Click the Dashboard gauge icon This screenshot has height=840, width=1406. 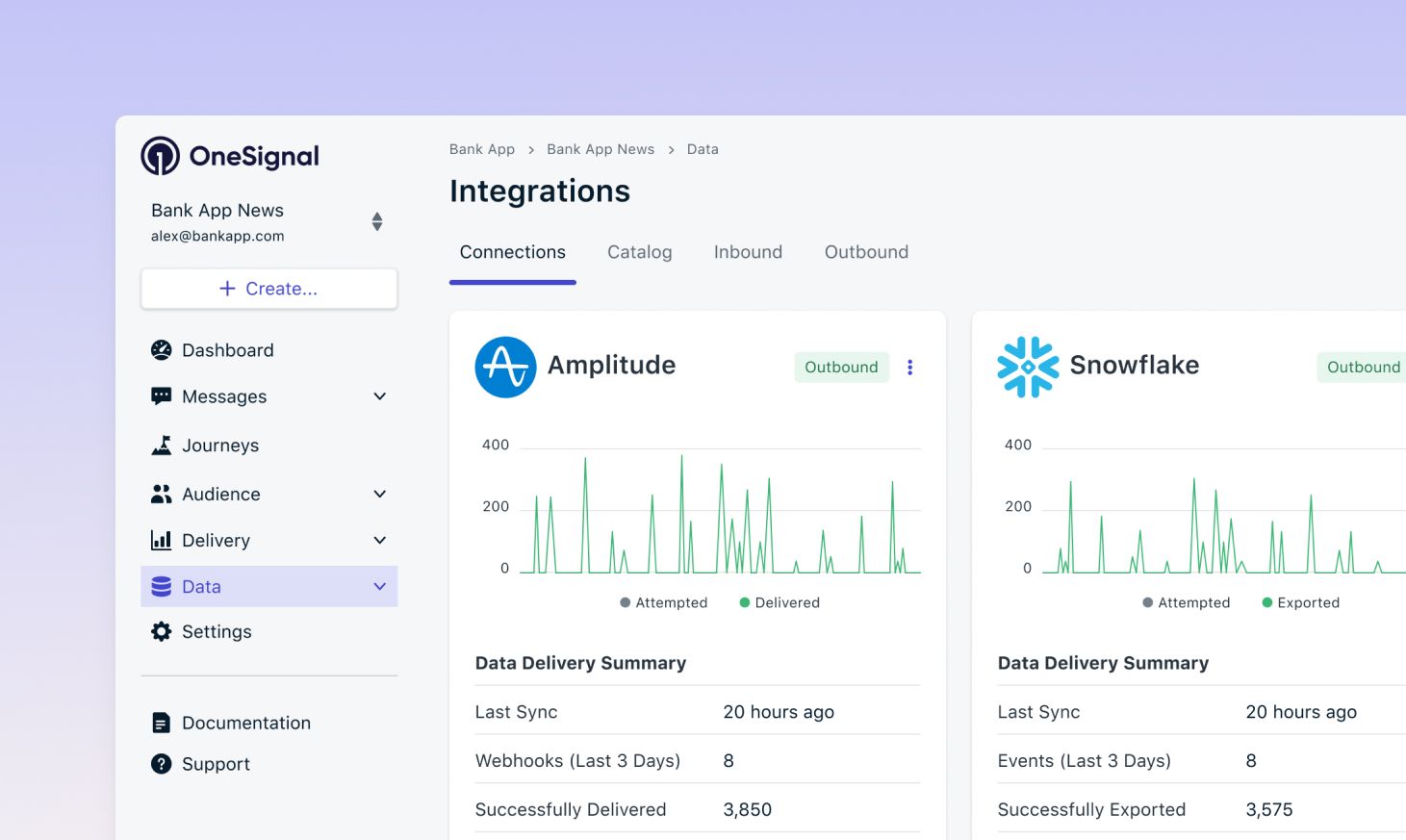(x=162, y=350)
